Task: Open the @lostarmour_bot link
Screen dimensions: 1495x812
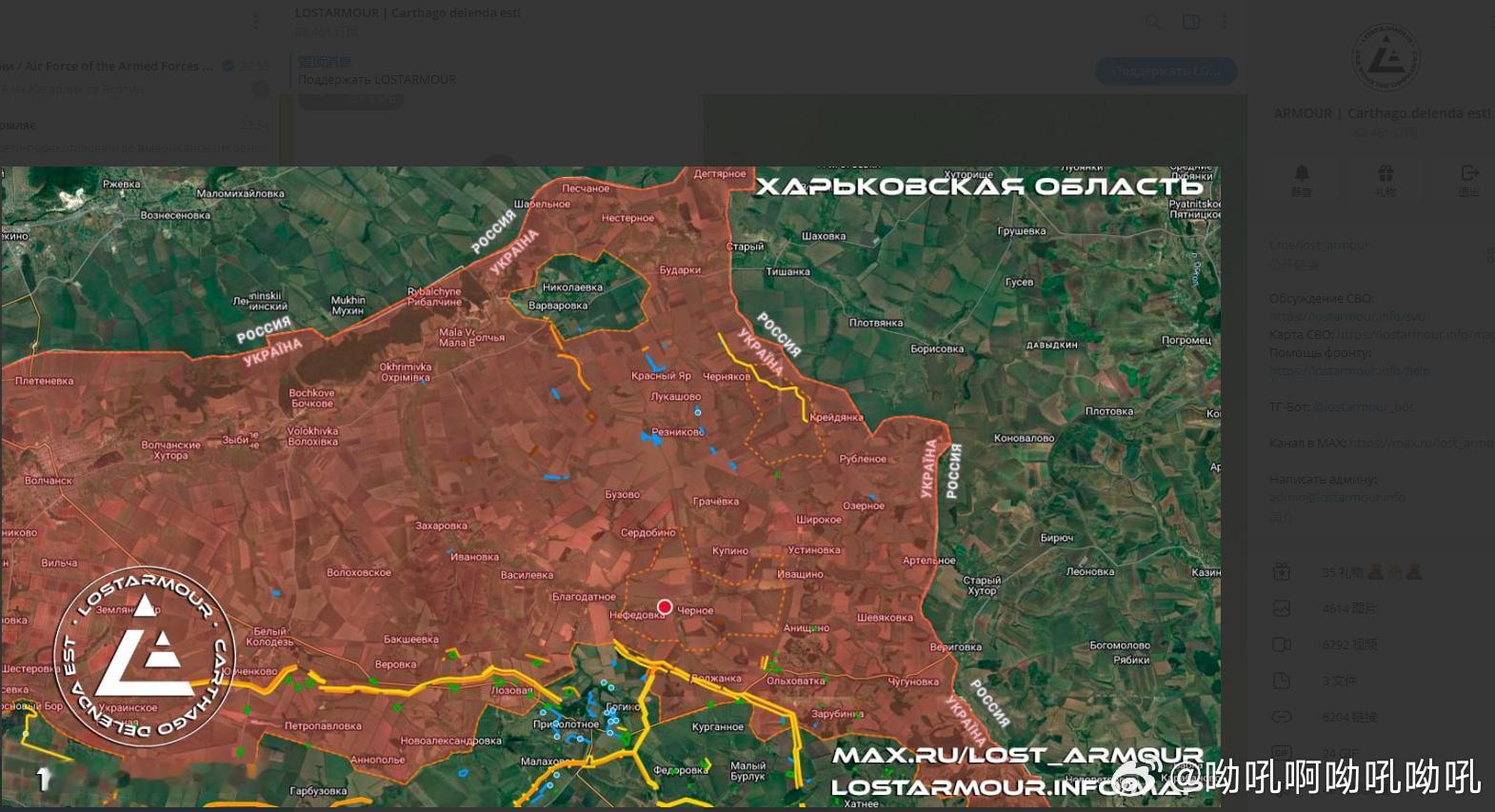Action: (1363, 406)
